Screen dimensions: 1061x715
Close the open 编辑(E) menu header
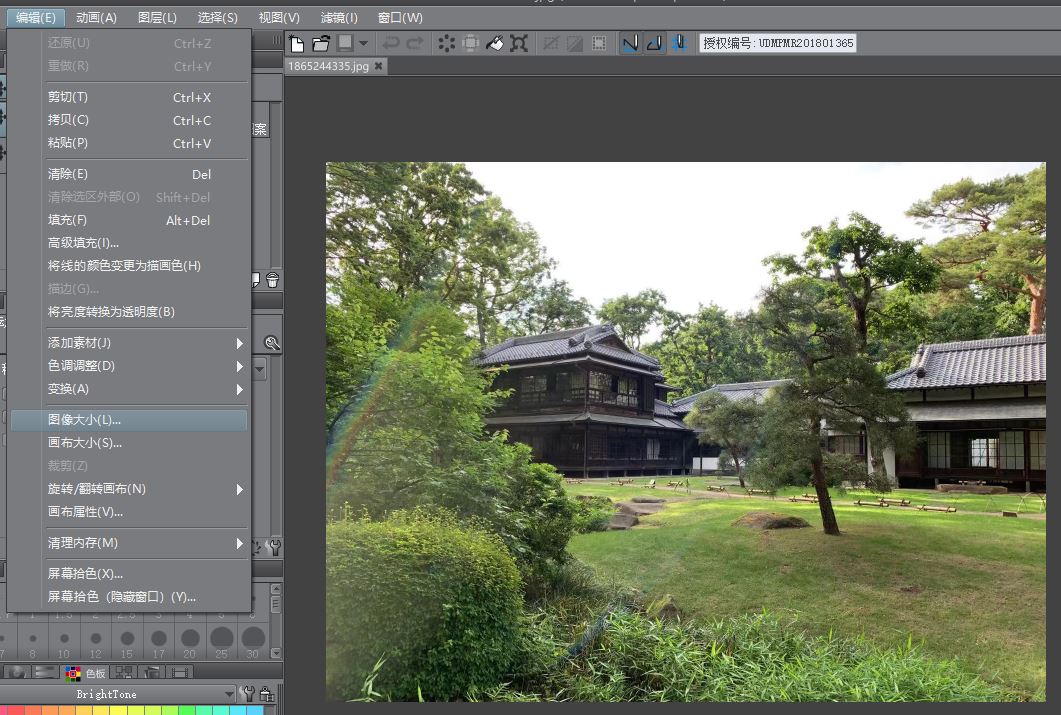click(x=36, y=18)
